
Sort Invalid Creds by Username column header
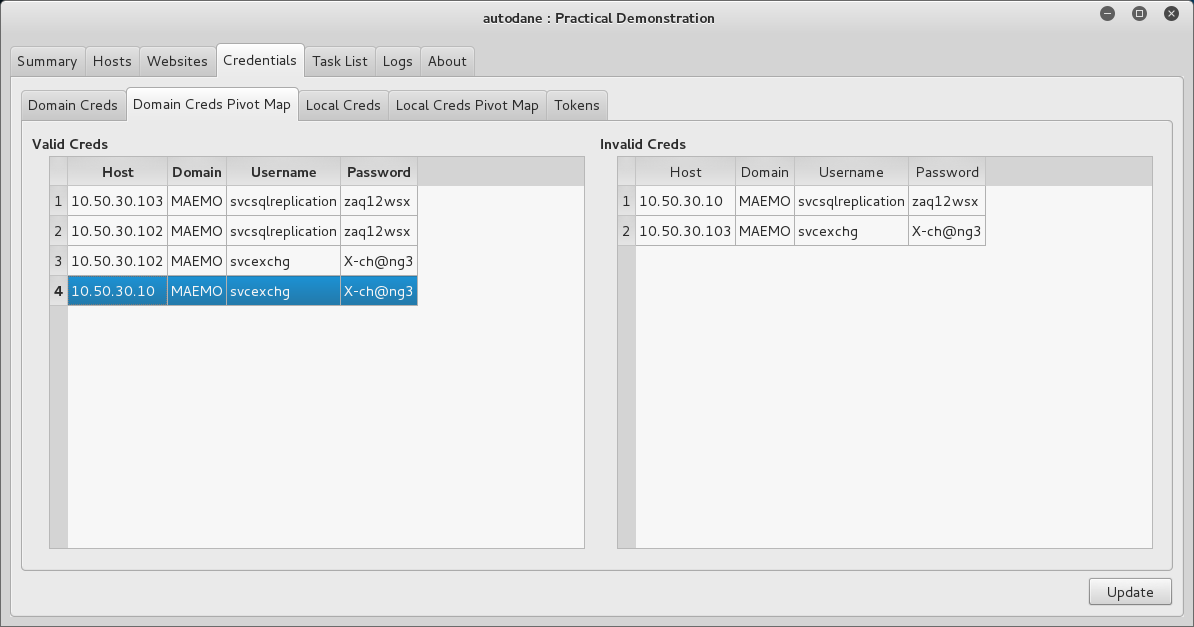click(x=851, y=171)
